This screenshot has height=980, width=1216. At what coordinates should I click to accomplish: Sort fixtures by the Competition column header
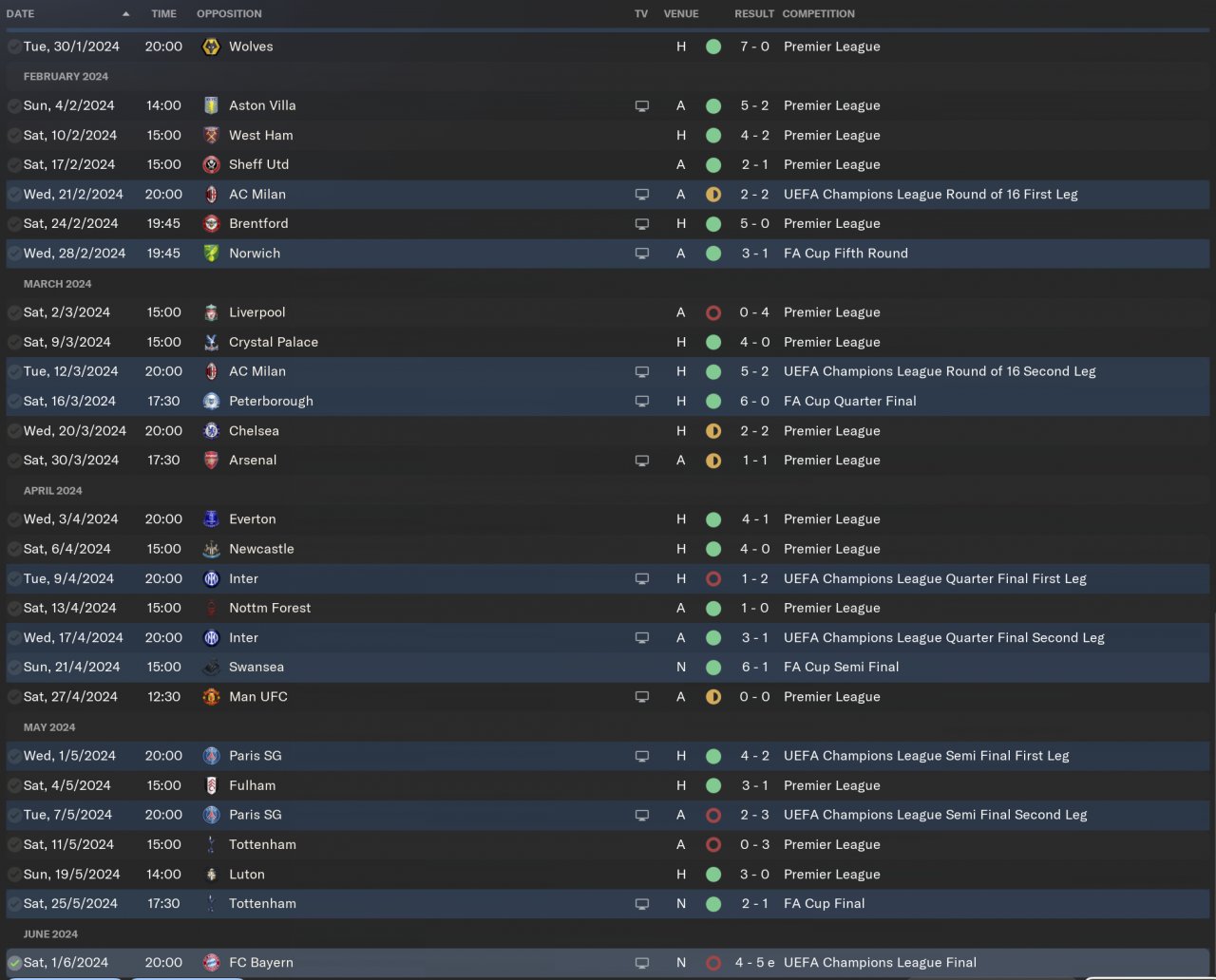point(818,14)
